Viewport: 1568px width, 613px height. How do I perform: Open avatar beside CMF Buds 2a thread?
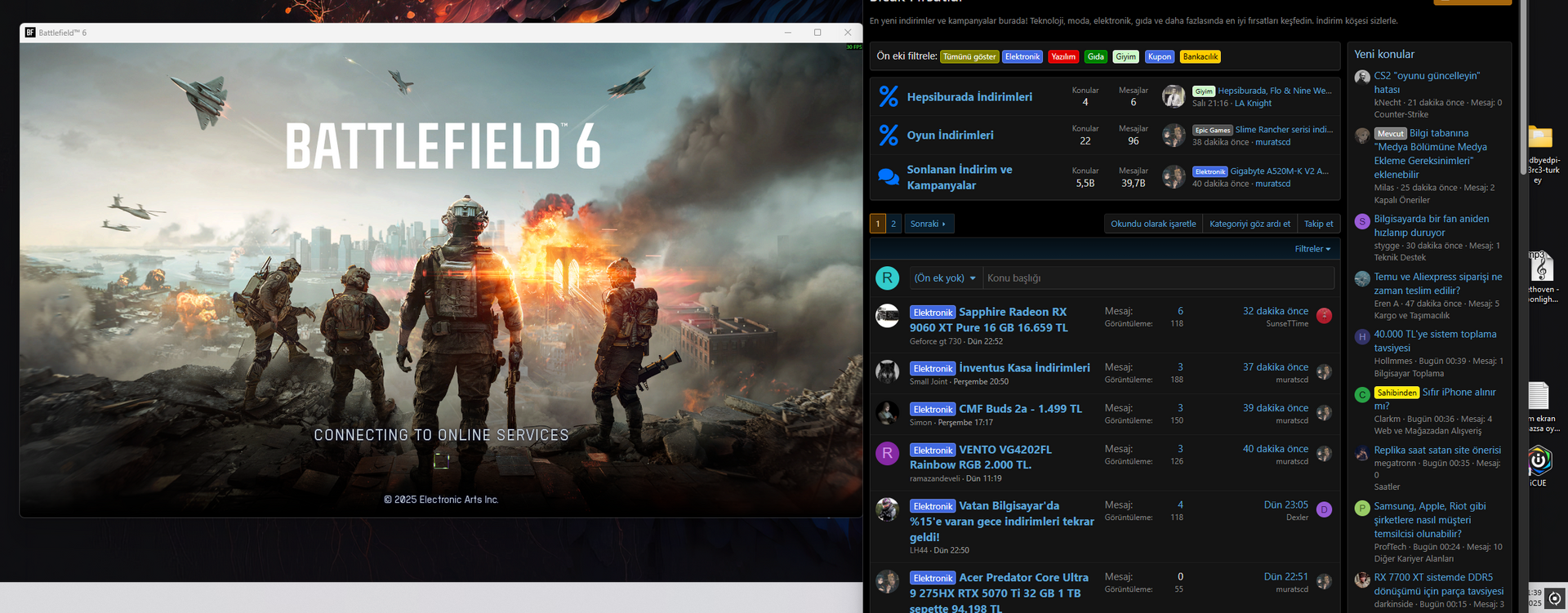(888, 413)
